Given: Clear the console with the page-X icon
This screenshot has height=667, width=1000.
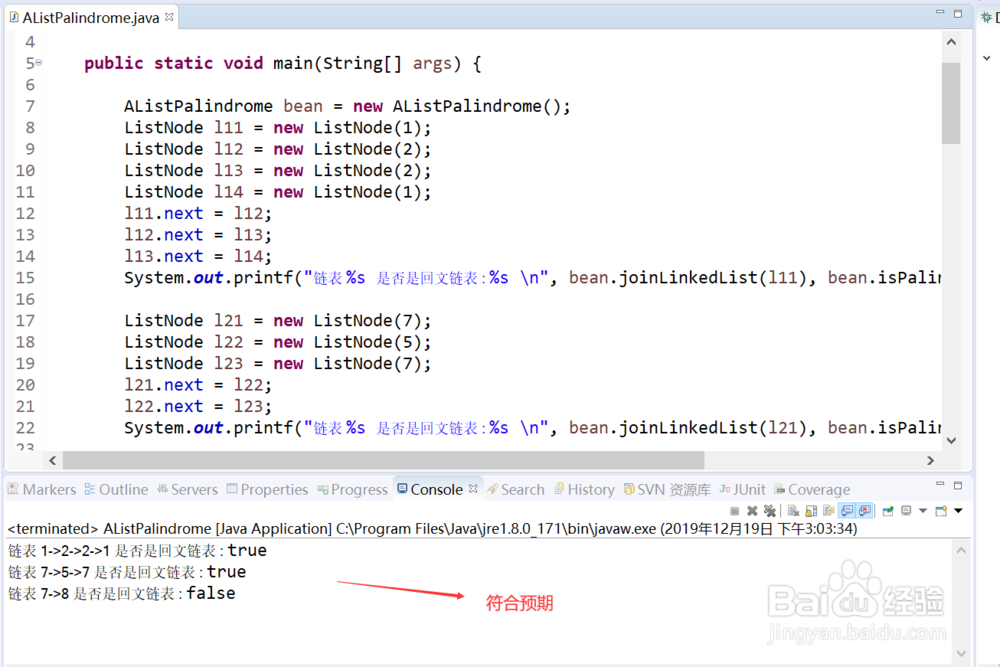Looking at the screenshot, I should (x=793, y=511).
